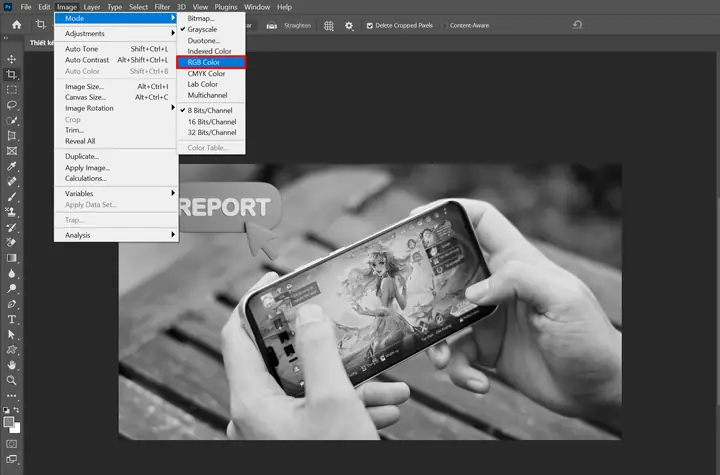Change screen mode icon
The height and width of the screenshot is (475, 720).
(11, 459)
